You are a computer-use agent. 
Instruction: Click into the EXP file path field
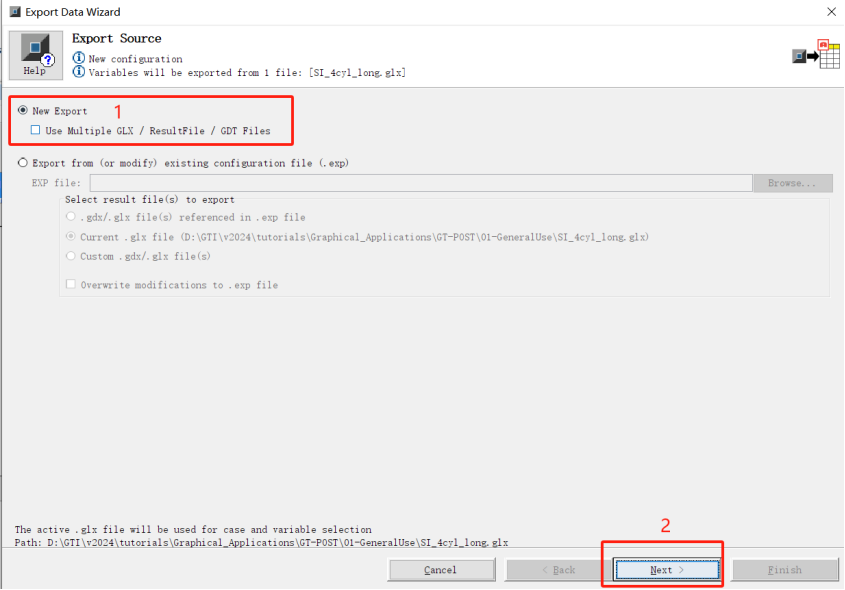pyautogui.click(x=421, y=183)
